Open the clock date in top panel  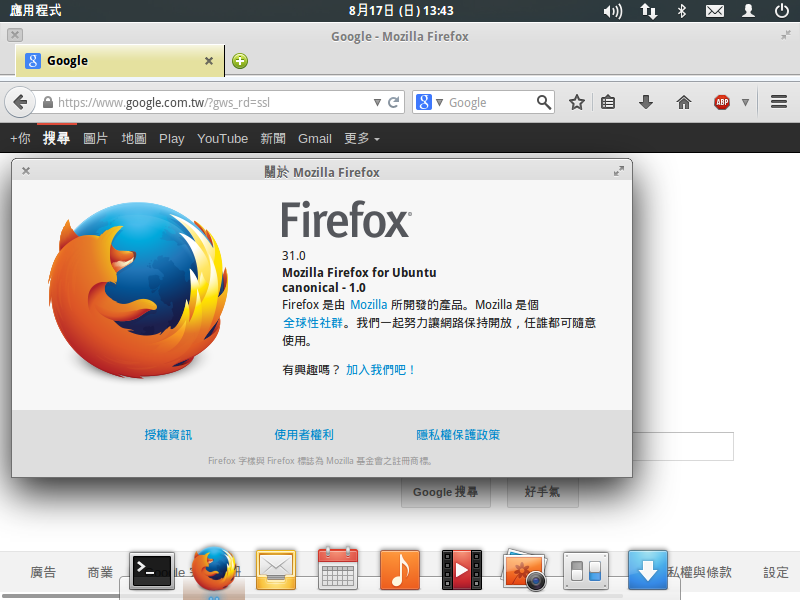click(401, 11)
